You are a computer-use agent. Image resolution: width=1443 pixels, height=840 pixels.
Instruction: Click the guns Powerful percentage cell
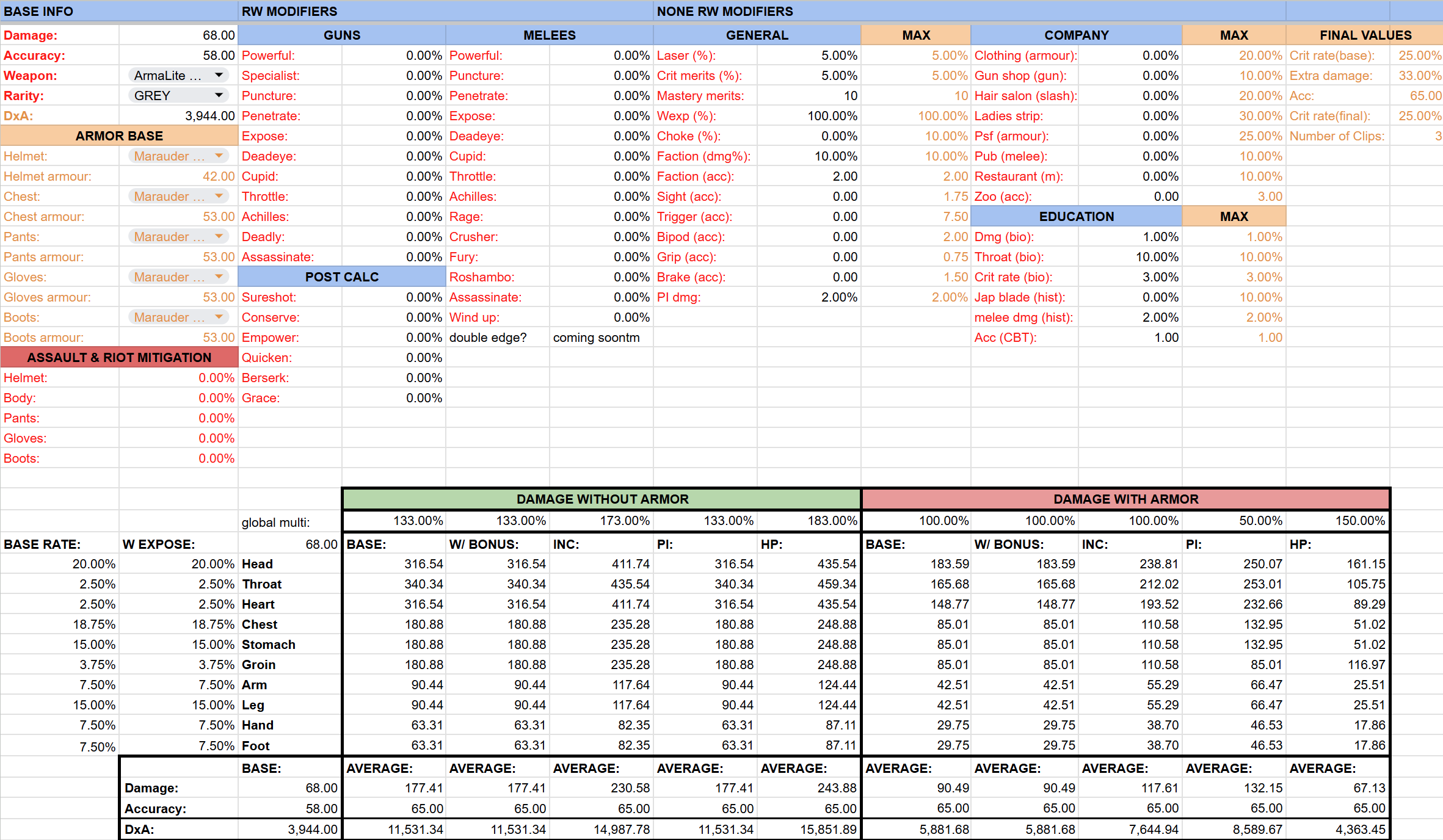click(394, 56)
